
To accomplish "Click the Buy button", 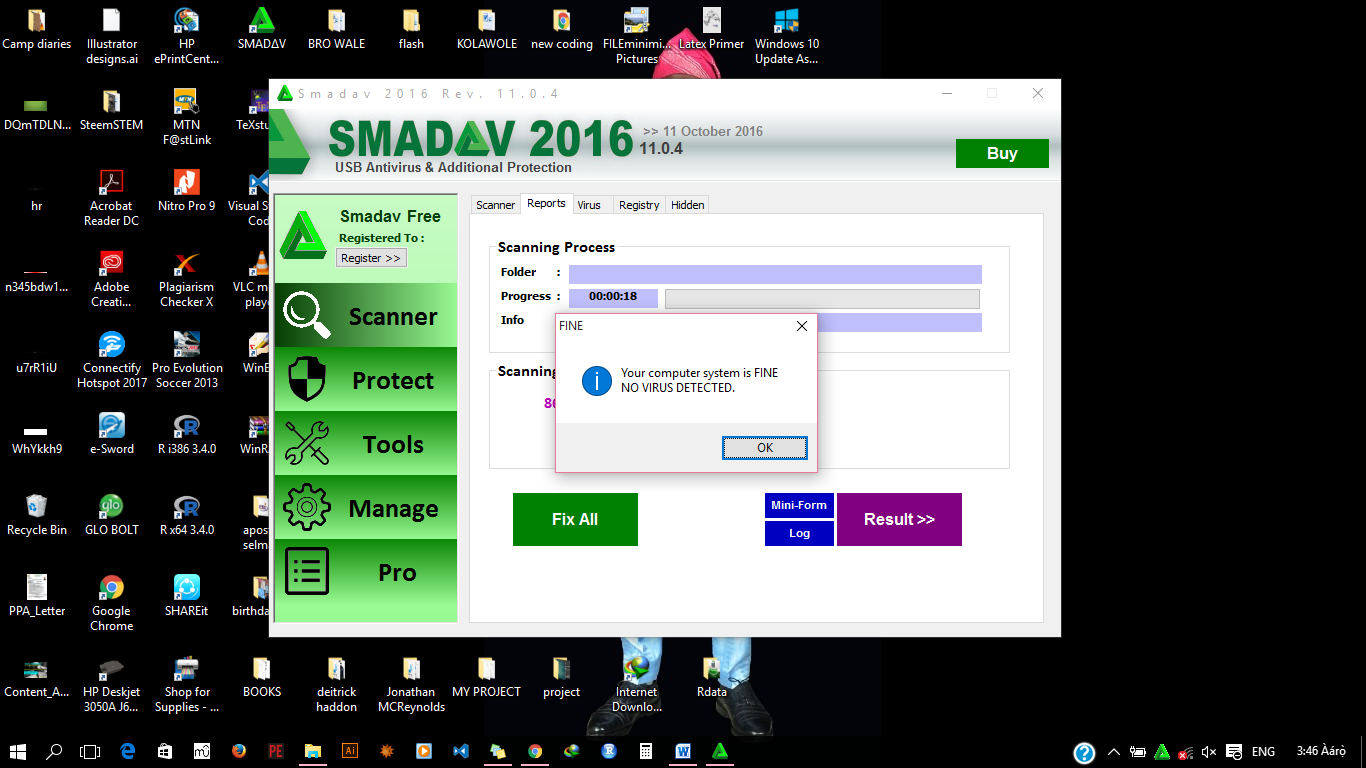I will point(1001,153).
